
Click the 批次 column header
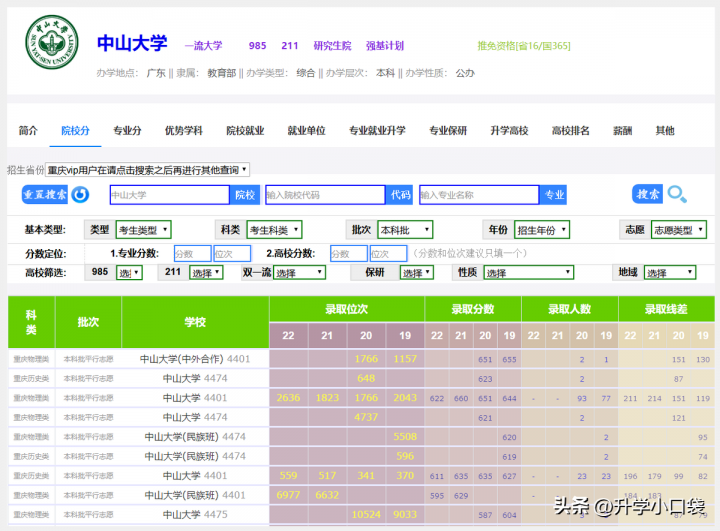tap(88, 322)
